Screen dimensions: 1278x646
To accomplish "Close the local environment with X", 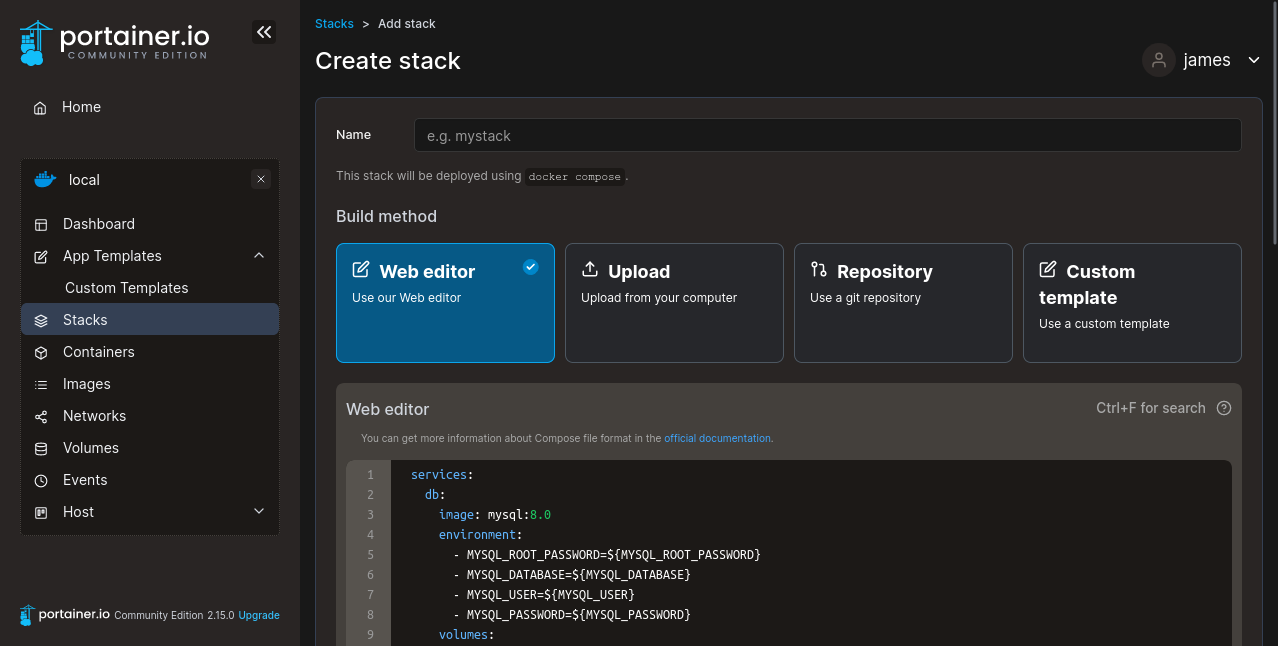I will click(261, 180).
